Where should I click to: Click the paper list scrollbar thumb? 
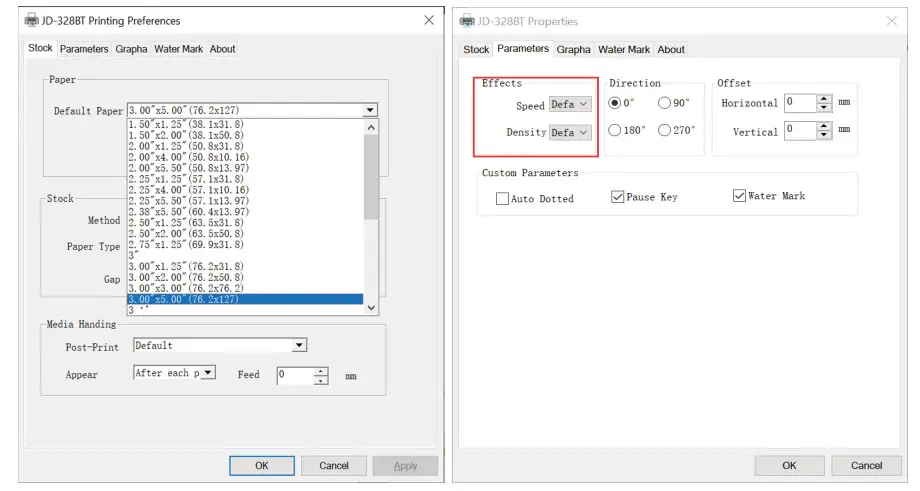371,176
